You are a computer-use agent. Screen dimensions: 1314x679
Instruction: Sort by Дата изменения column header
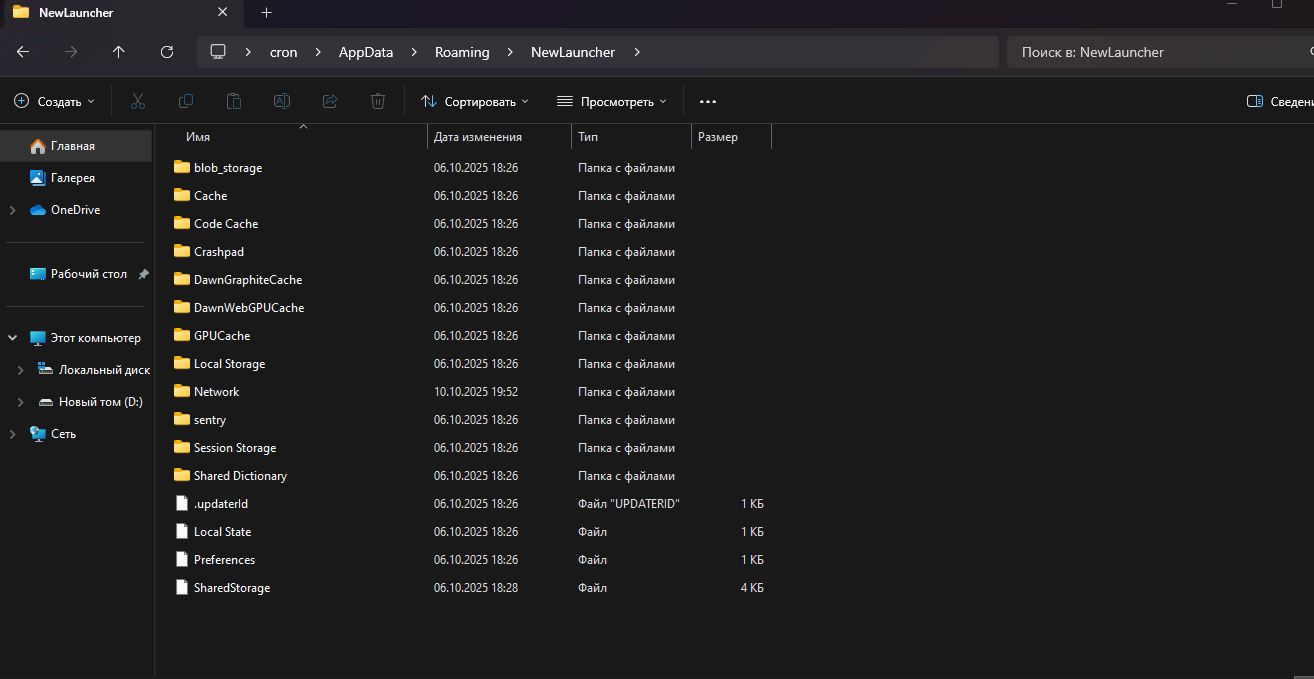tap(478, 137)
